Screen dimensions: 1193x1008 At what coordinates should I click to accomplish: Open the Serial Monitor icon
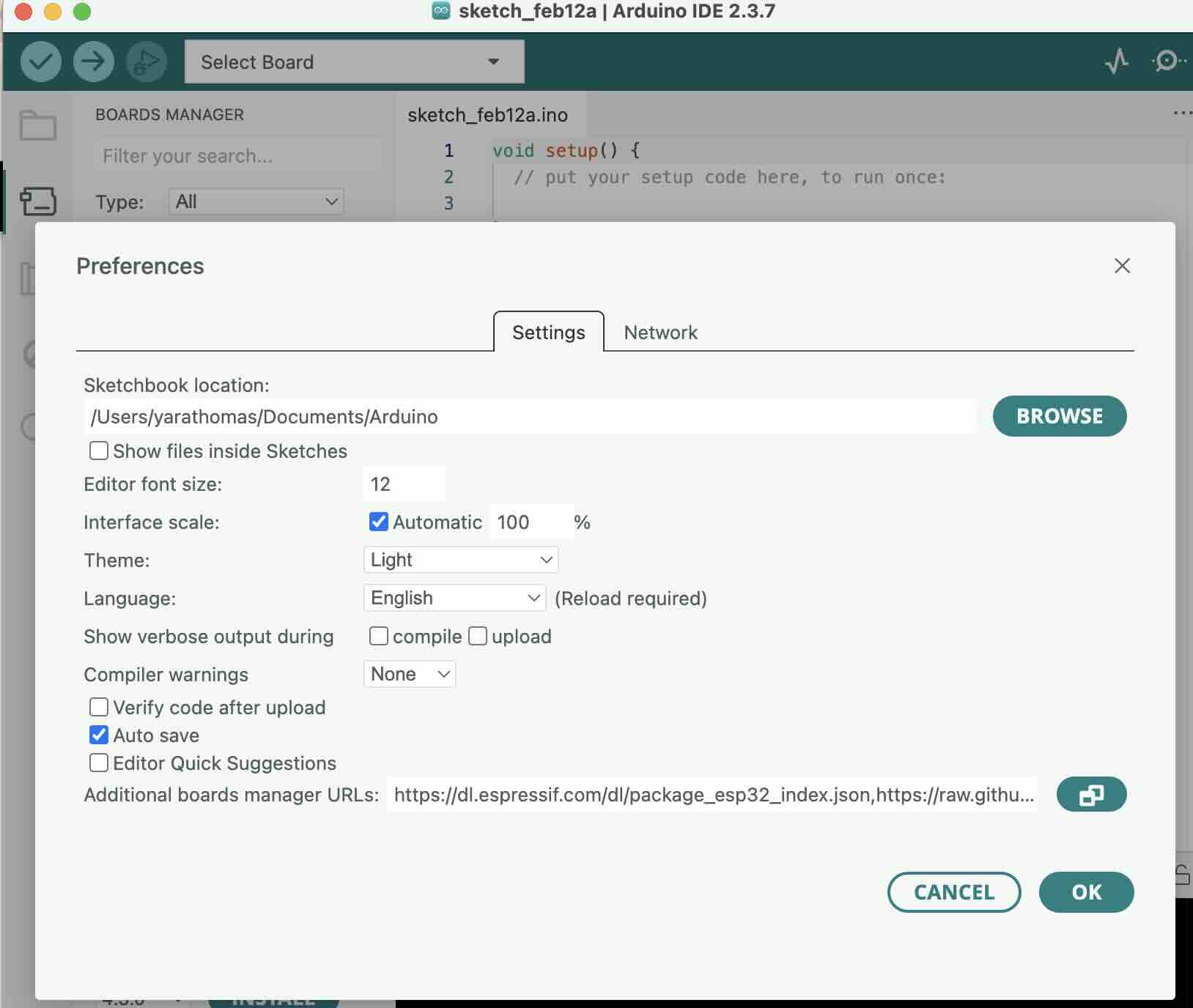pyautogui.click(x=1168, y=61)
